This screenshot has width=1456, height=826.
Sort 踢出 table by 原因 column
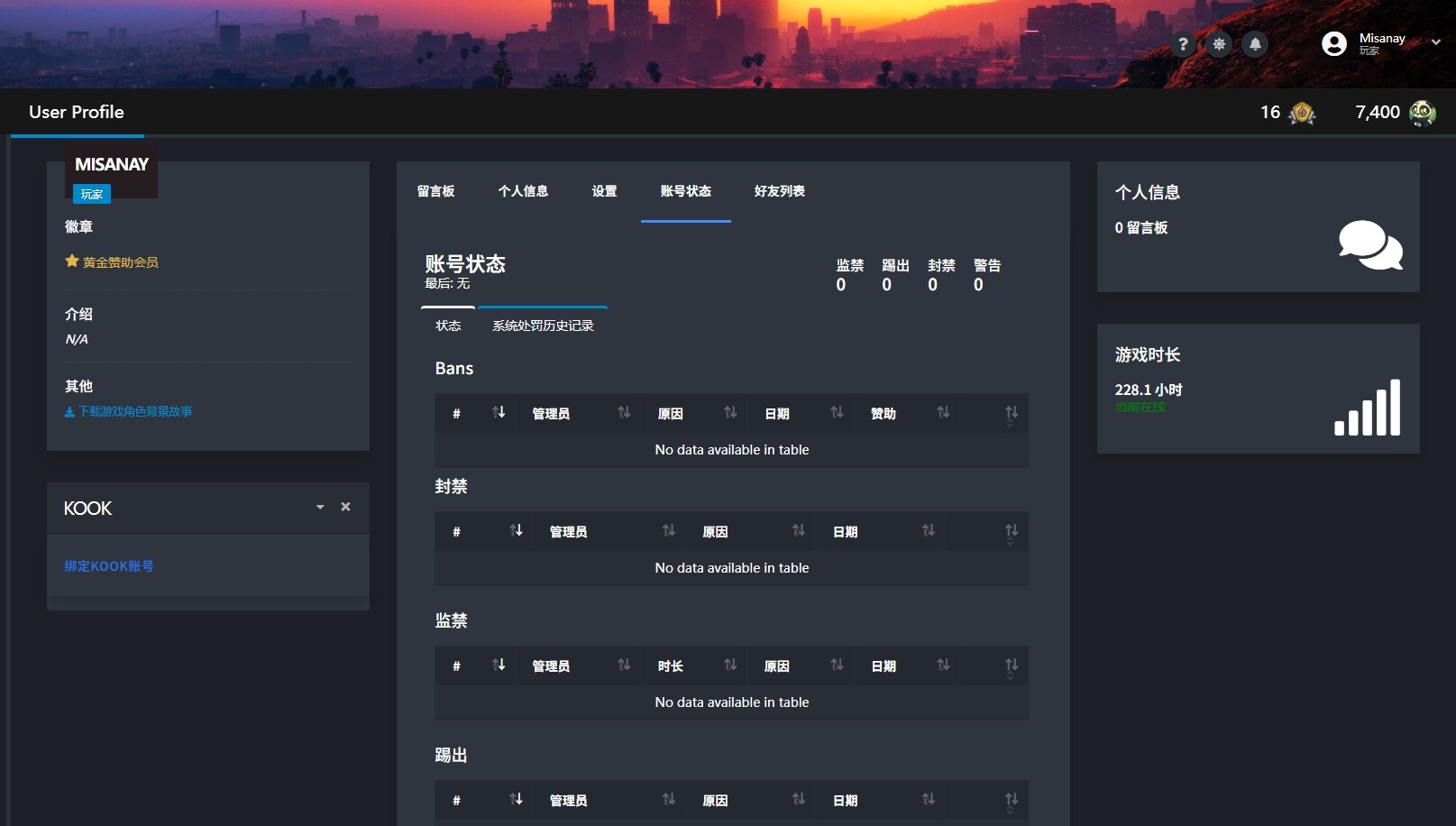(x=749, y=800)
